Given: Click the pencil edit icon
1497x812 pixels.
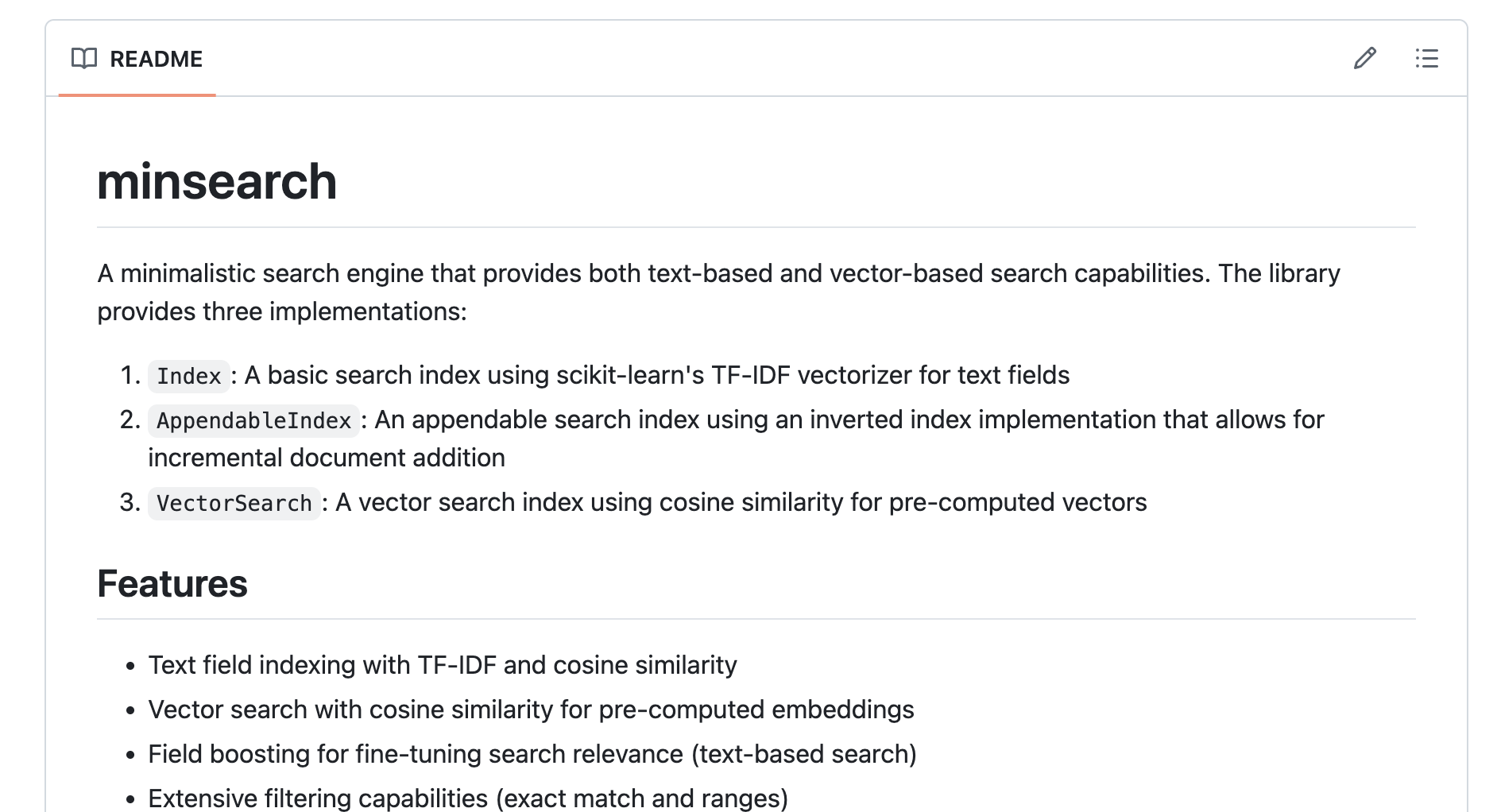Looking at the screenshot, I should pos(1364,59).
